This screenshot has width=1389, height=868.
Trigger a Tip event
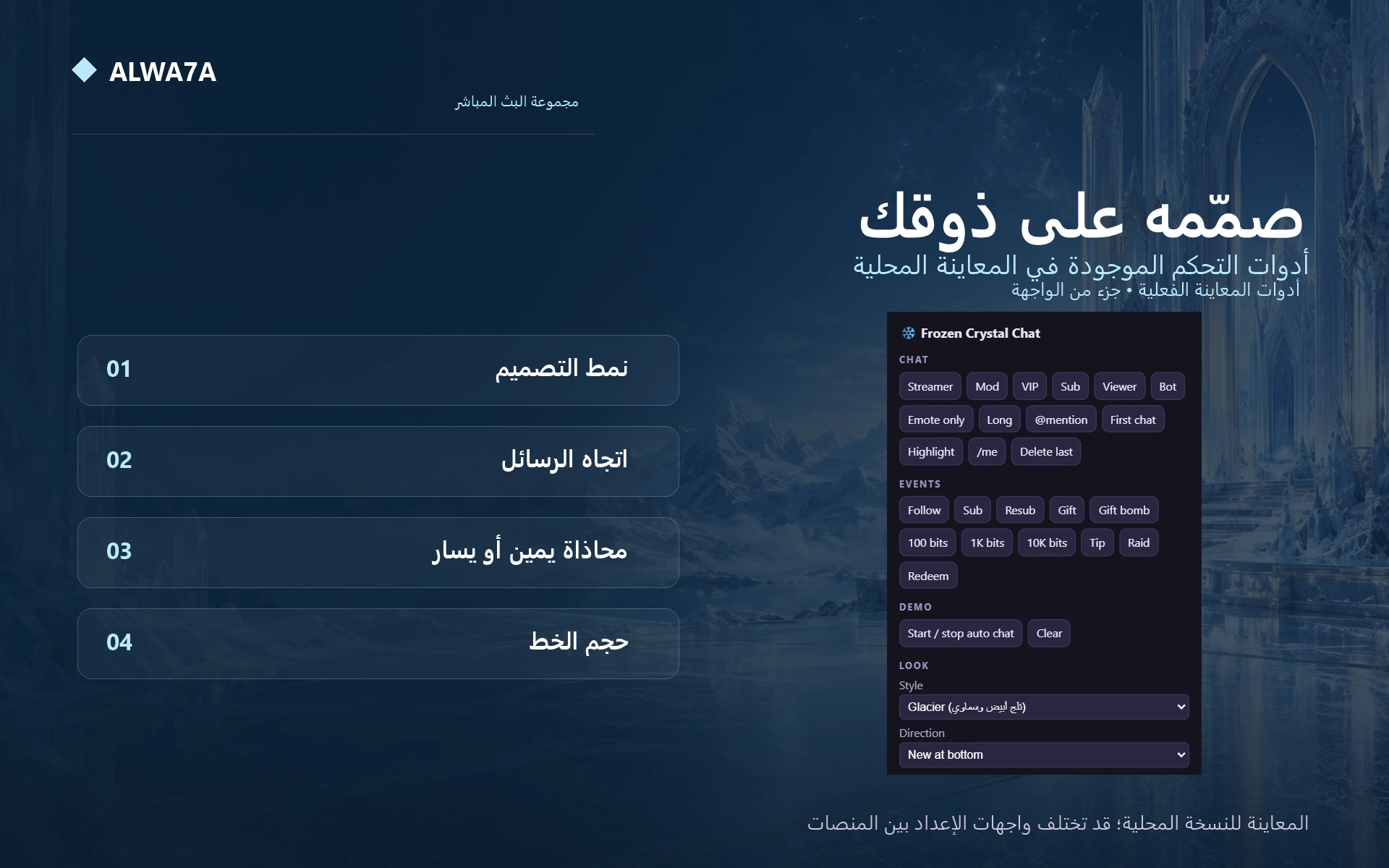(1097, 542)
